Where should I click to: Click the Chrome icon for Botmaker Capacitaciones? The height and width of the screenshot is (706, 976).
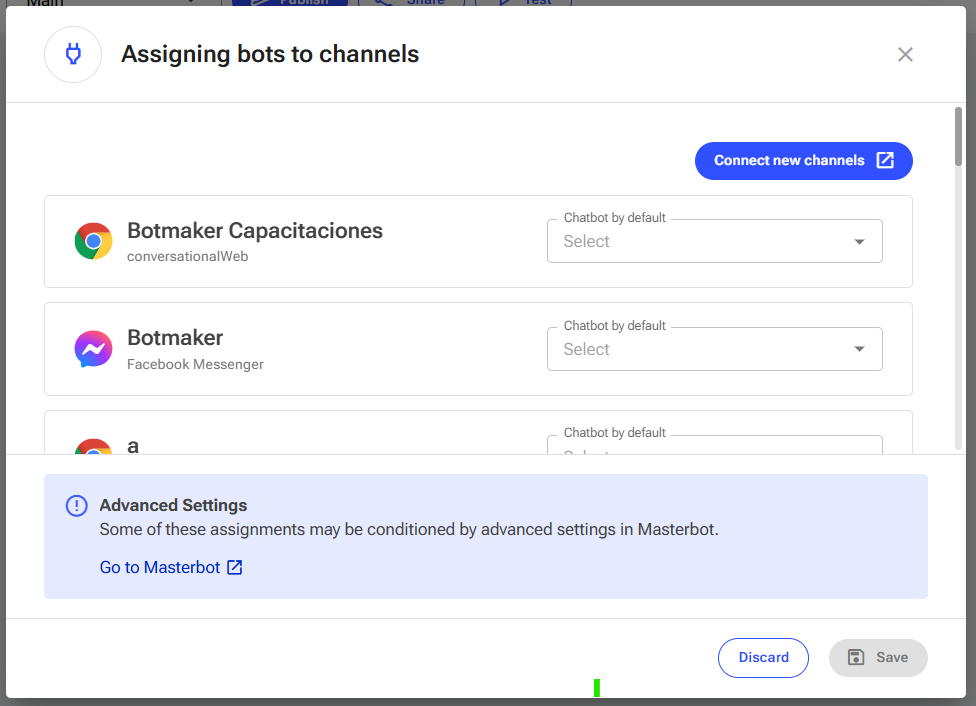(93, 241)
